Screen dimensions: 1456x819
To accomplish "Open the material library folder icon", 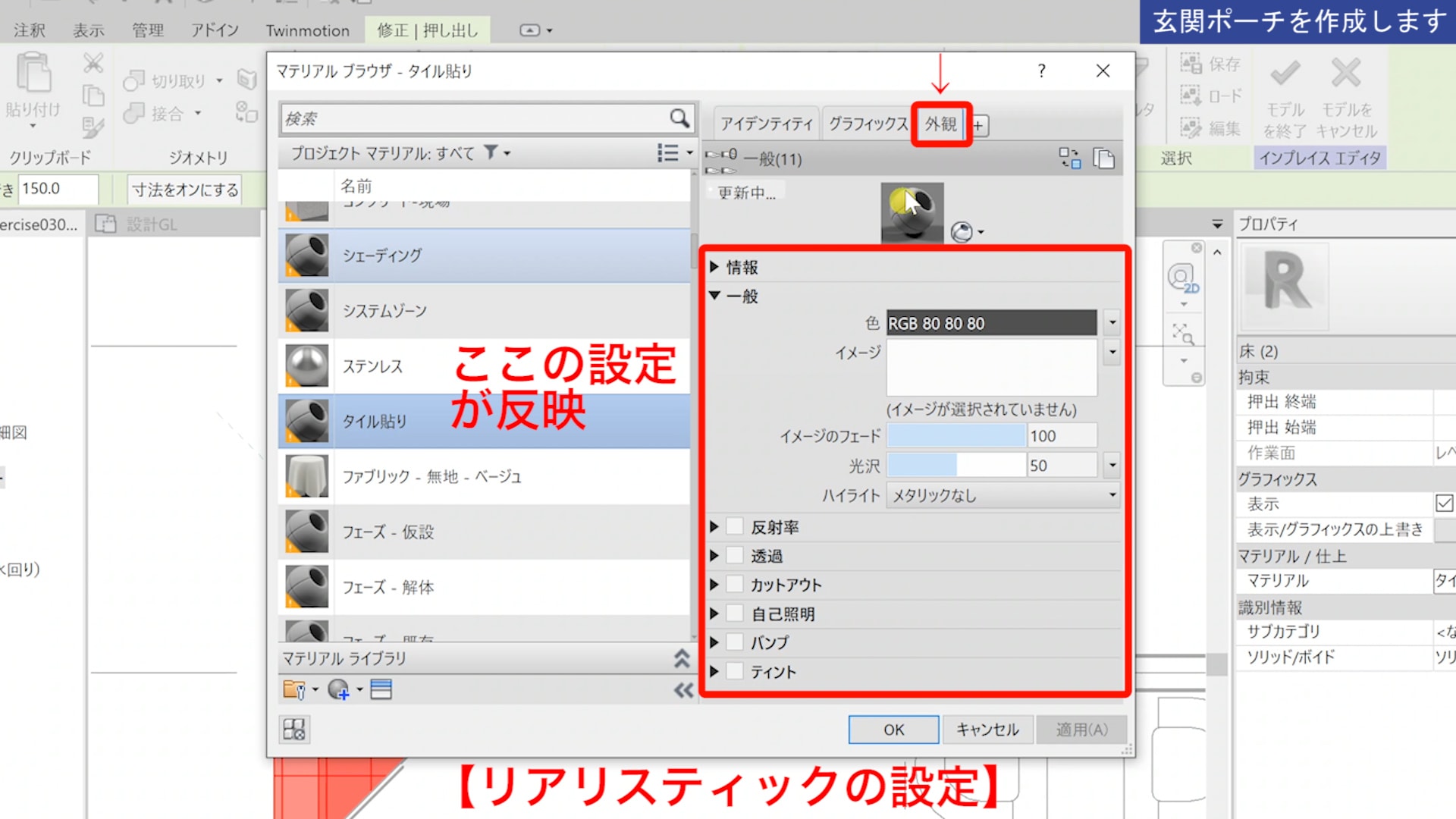I will 294,689.
